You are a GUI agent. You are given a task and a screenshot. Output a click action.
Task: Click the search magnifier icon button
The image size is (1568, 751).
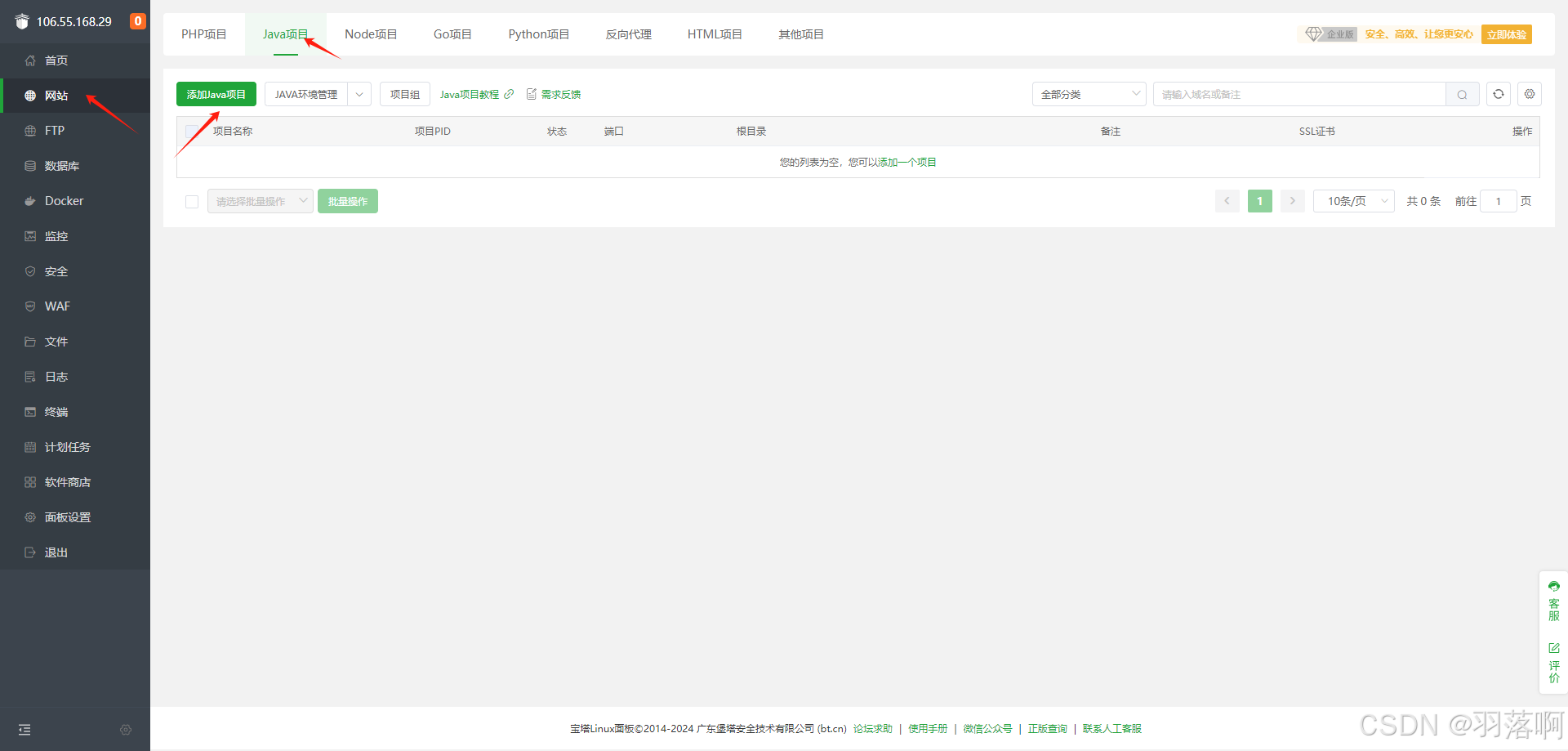1462,95
